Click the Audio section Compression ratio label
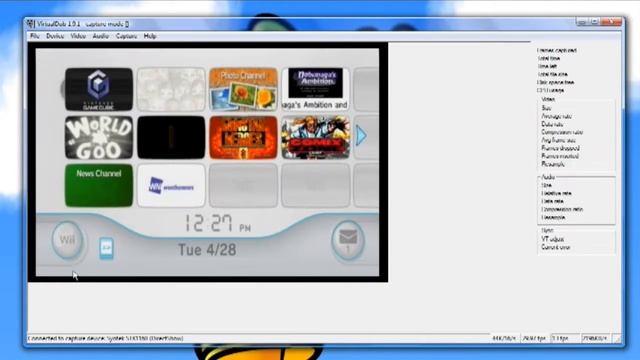Image resolution: width=640 pixels, height=360 pixels. [562, 209]
